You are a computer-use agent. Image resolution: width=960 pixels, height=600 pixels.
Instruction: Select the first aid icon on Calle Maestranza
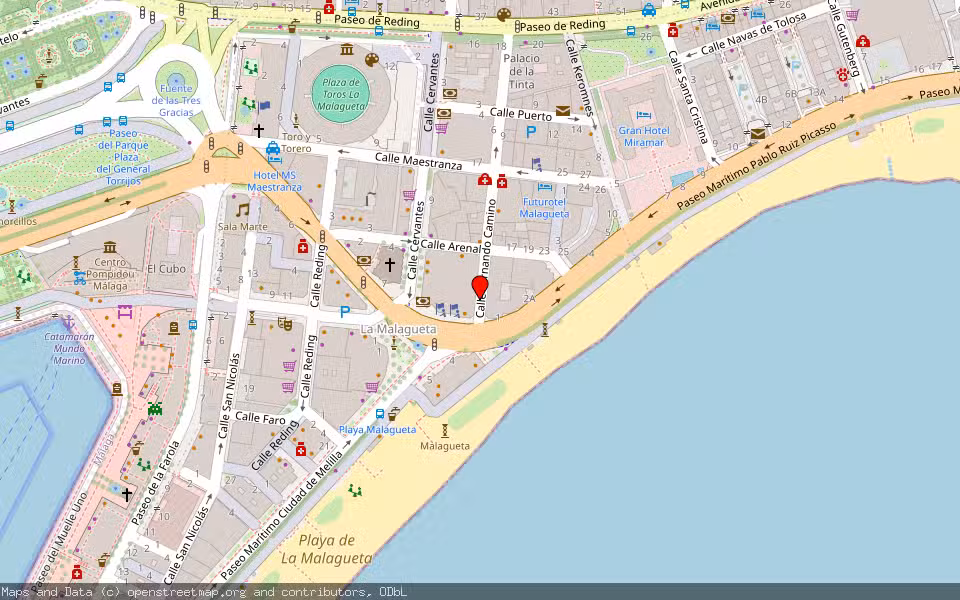[x=484, y=178]
